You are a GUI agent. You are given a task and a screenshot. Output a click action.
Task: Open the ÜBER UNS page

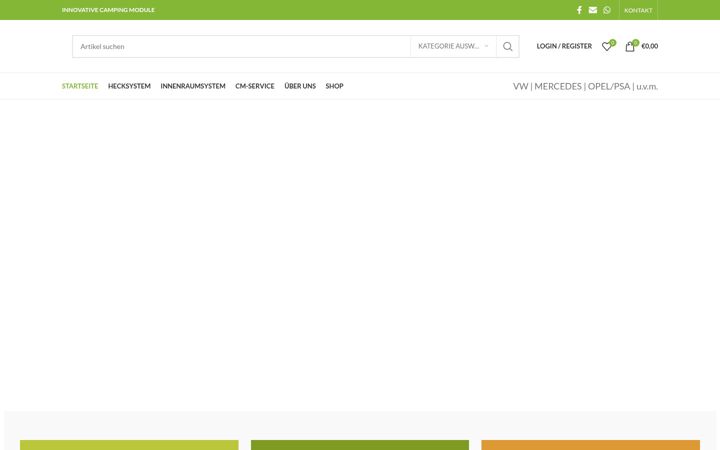pyautogui.click(x=300, y=86)
